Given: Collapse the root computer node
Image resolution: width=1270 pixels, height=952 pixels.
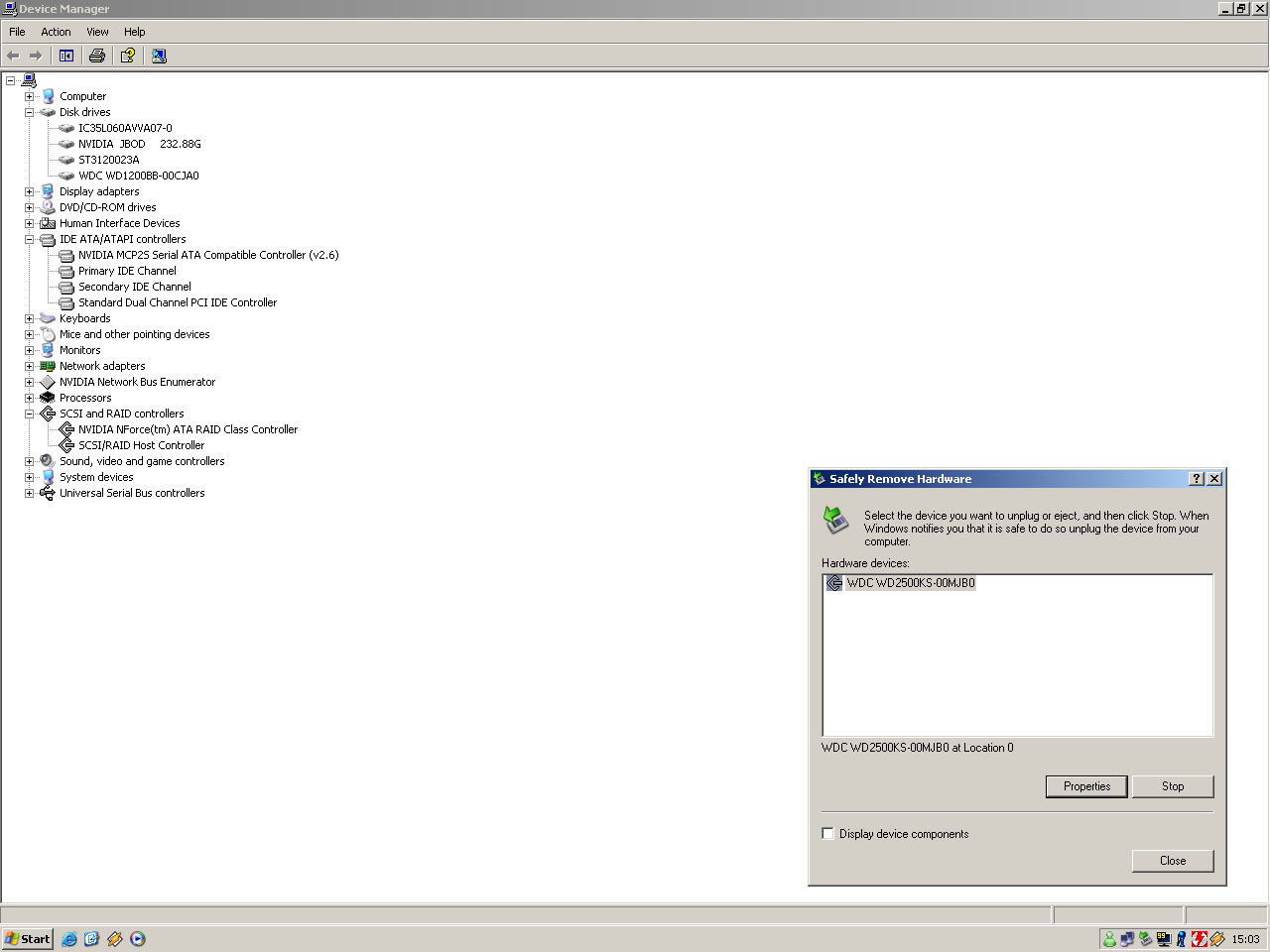Looking at the screenshot, I should 10,80.
